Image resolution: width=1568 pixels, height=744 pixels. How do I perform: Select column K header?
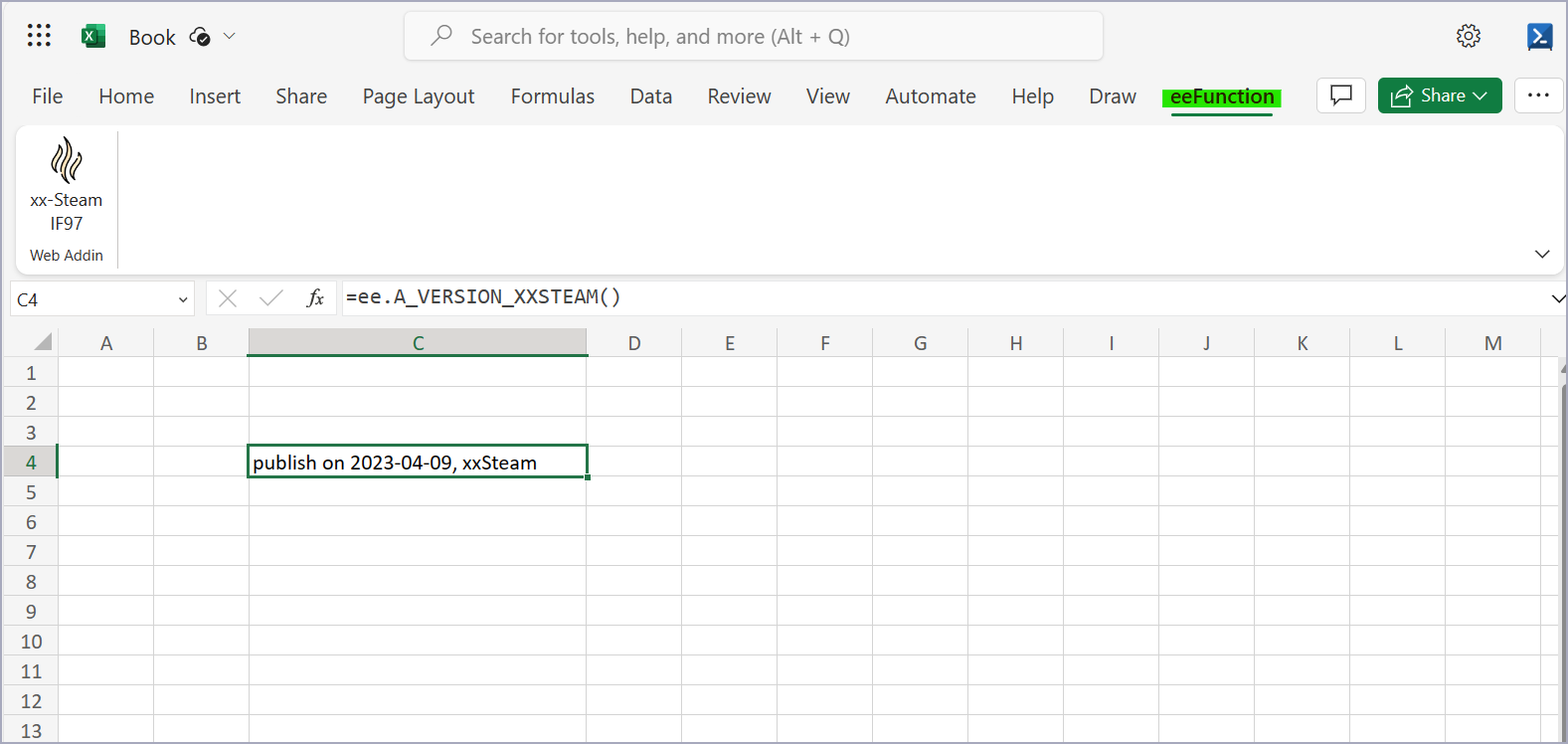click(x=1303, y=343)
